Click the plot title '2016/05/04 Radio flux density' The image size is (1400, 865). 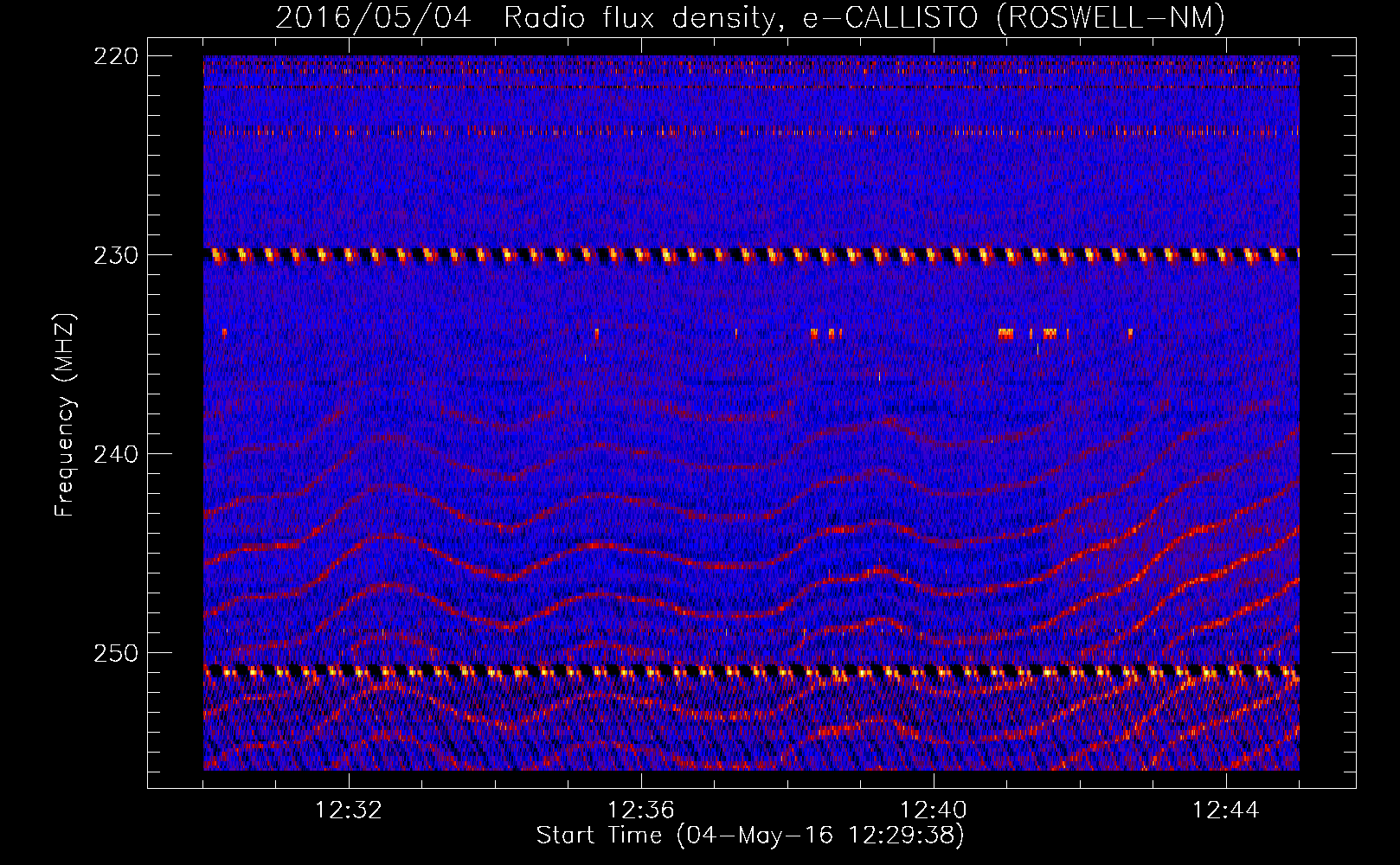click(x=750, y=17)
